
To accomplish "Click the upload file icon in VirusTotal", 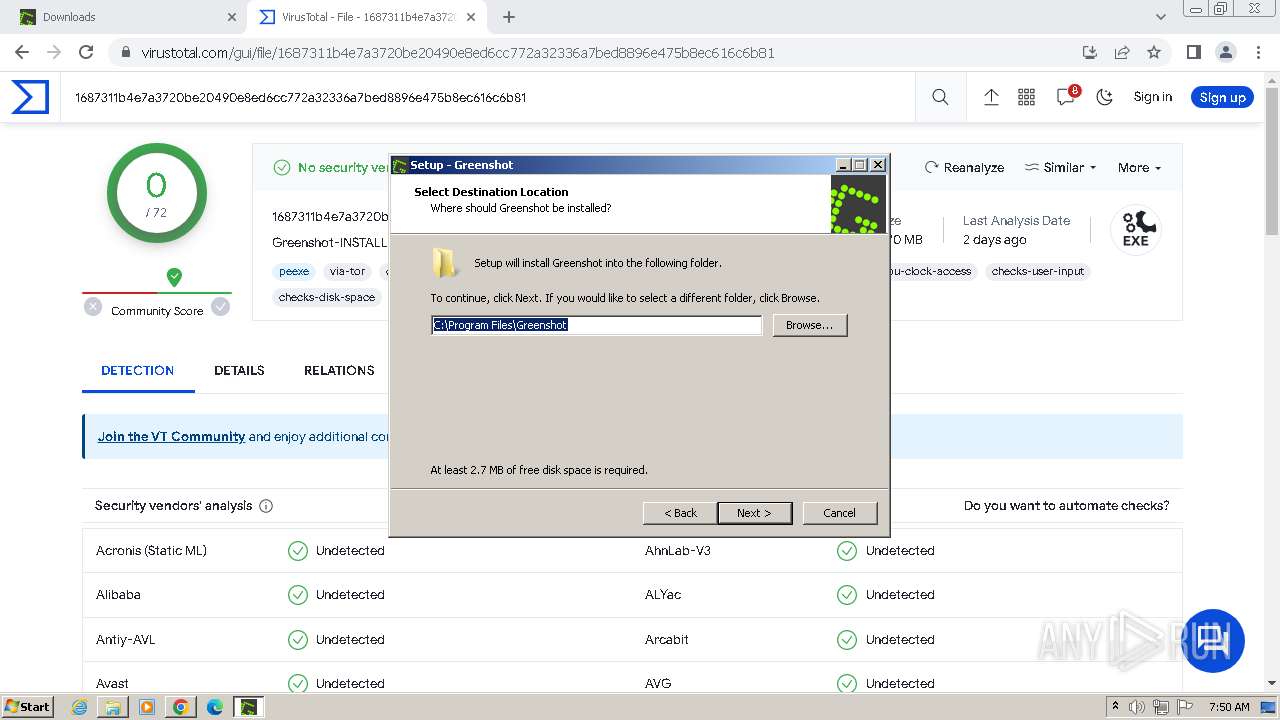I will (991, 97).
